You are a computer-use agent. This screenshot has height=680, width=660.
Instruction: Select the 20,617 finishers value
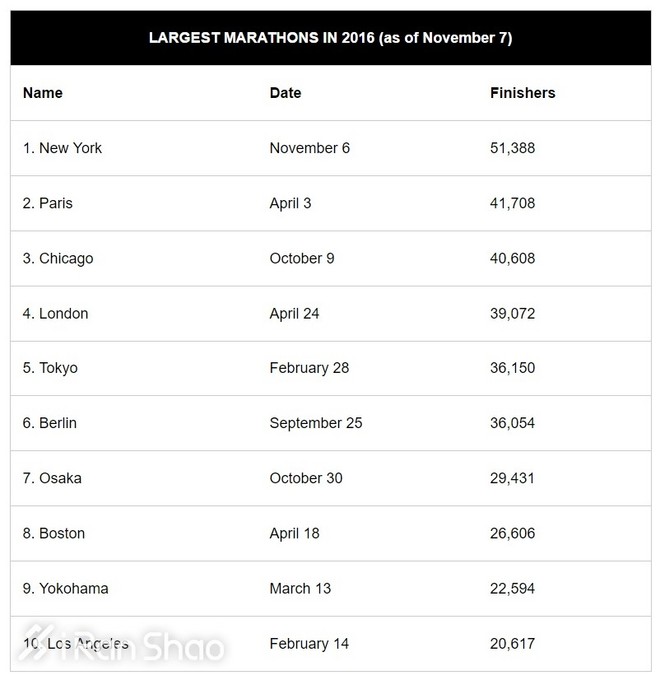pyautogui.click(x=512, y=643)
